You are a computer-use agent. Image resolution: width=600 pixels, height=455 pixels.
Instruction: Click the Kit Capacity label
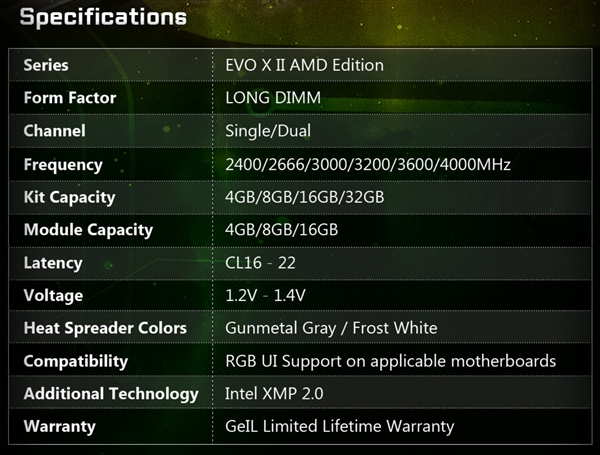[69, 197]
